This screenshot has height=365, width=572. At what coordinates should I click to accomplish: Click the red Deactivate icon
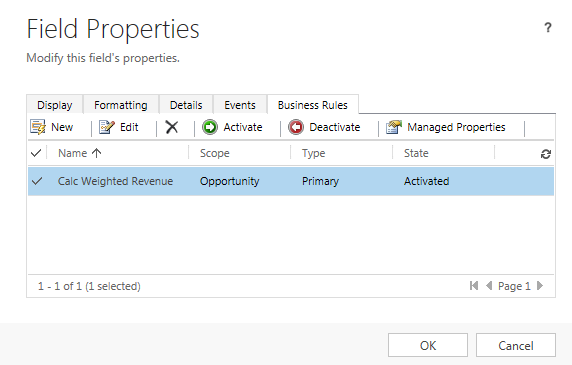click(296, 127)
